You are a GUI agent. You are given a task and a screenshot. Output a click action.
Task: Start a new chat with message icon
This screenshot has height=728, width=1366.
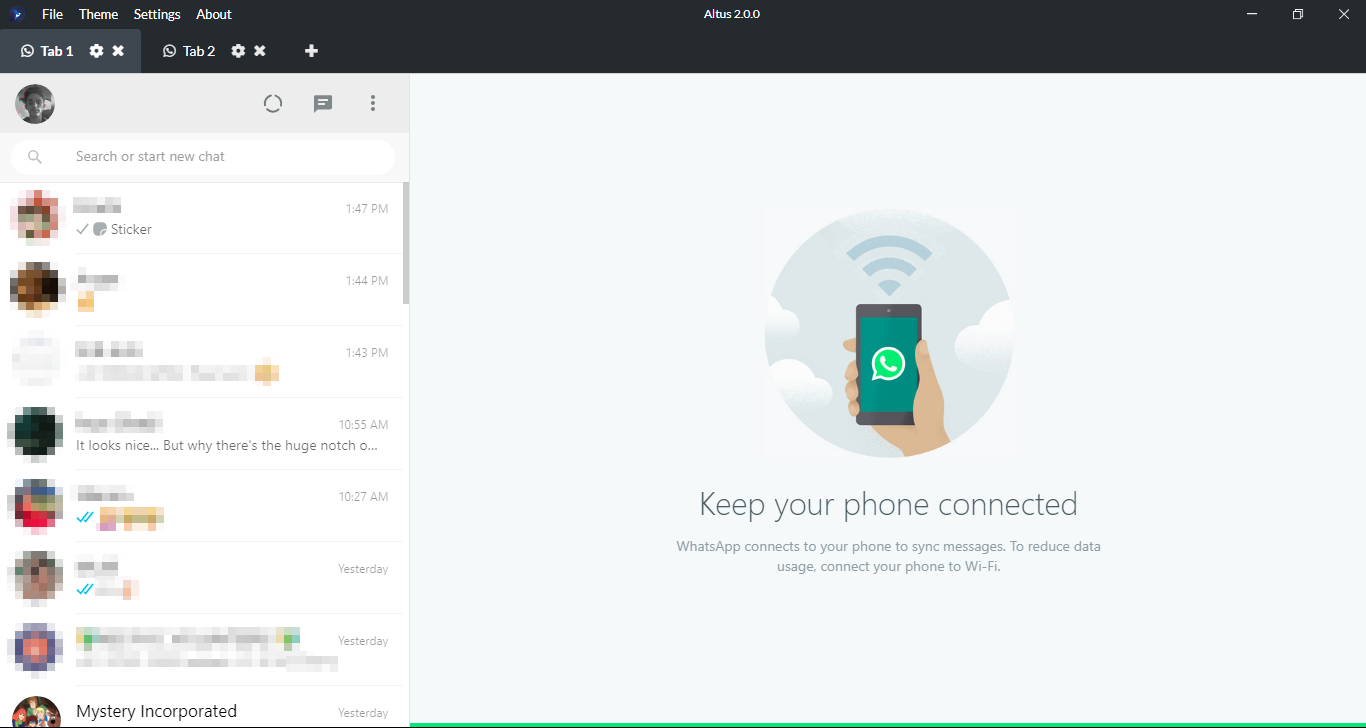323,103
